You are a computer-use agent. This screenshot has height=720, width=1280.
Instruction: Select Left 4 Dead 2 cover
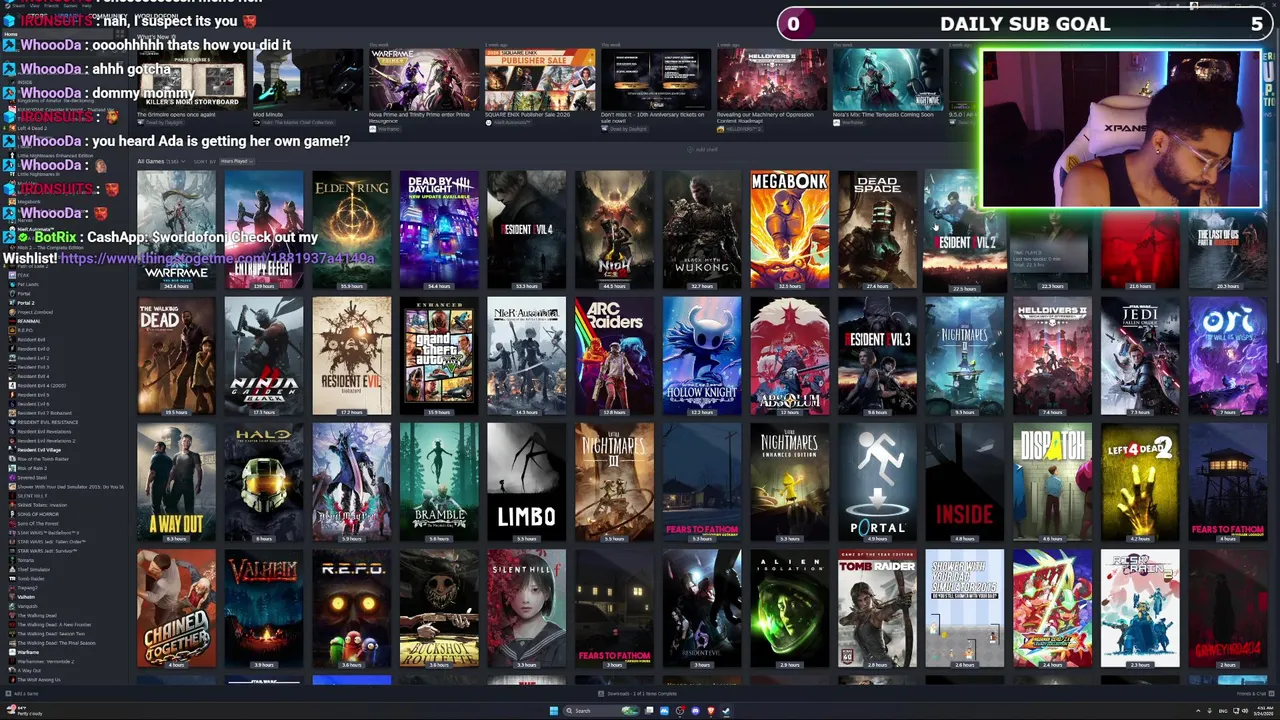[x=1140, y=482]
